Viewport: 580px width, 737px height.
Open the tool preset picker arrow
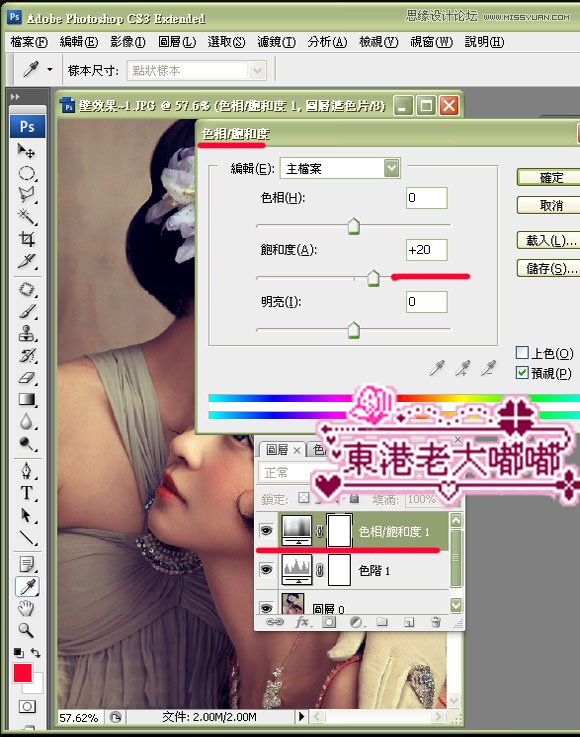pos(49,70)
